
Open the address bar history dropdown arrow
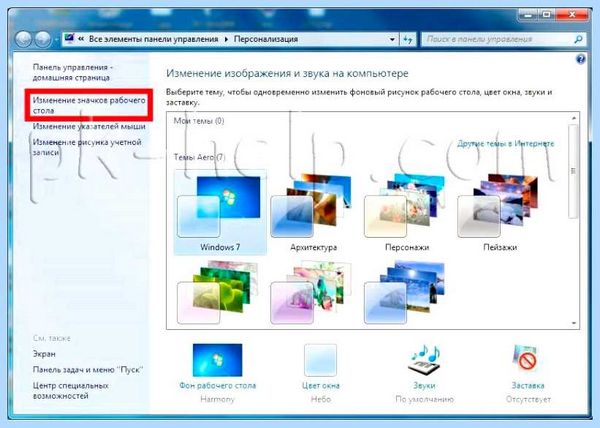(x=392, y=39)
